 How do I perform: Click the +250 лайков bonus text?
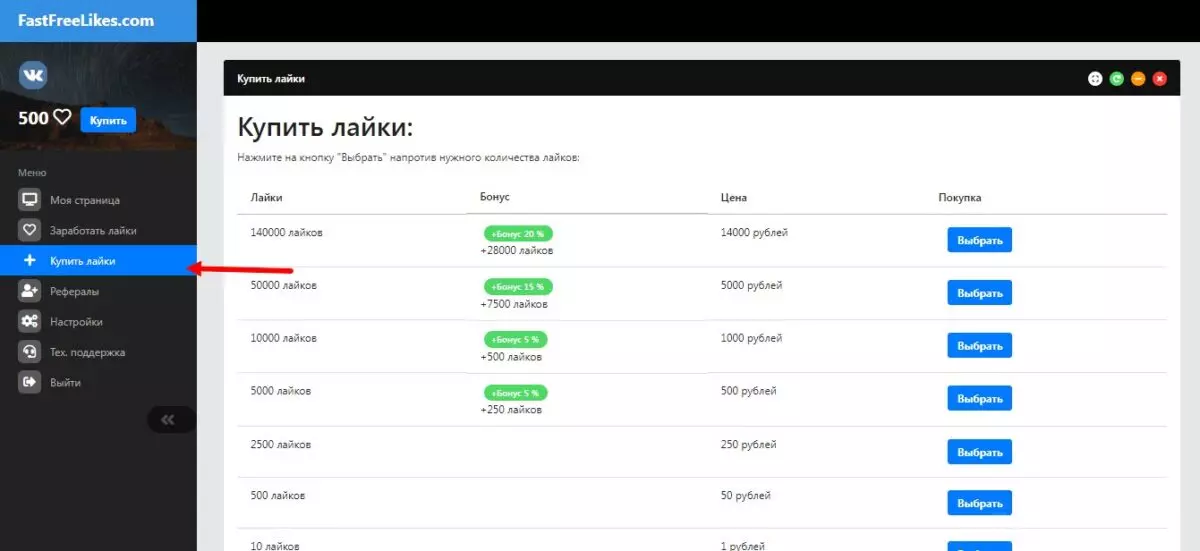511,410
